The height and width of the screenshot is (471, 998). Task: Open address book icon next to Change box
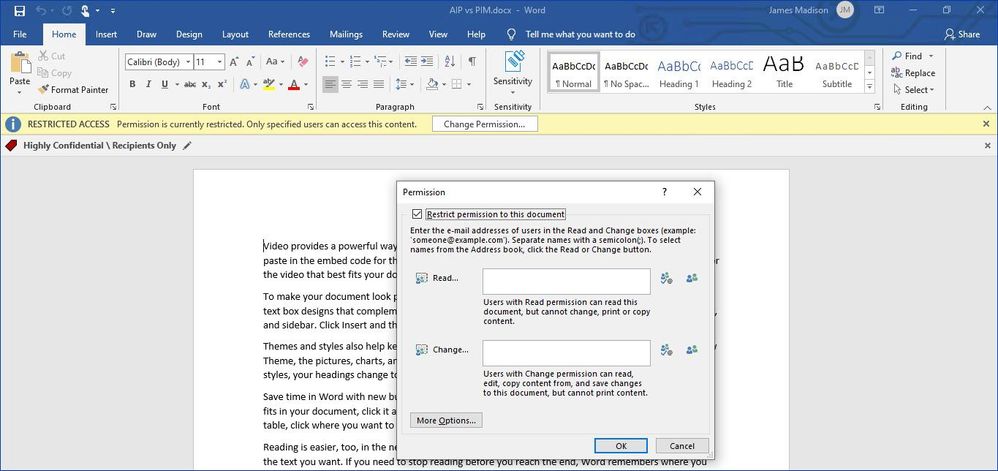692,349
